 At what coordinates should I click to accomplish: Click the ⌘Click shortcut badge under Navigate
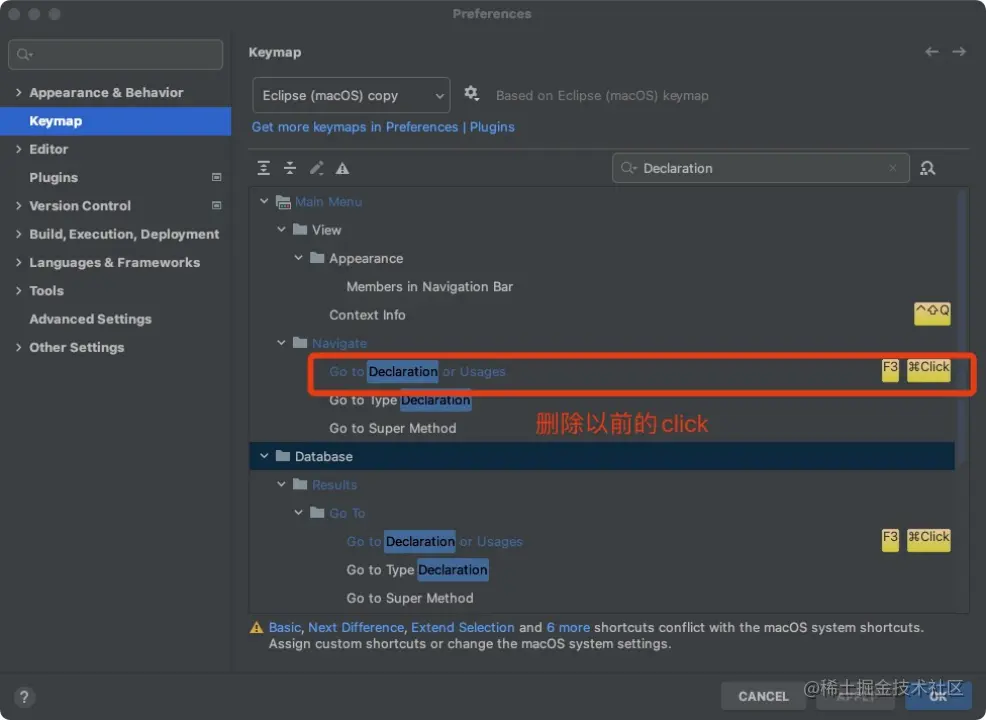coord(929,369)
